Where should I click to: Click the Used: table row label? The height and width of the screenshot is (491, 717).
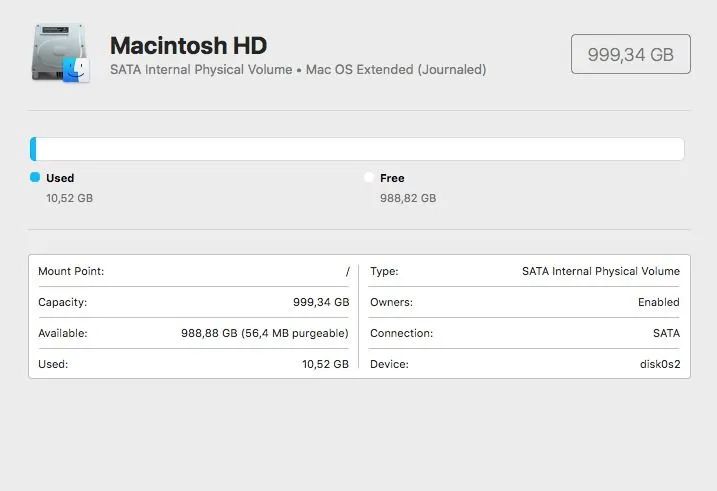coord(53,364)
